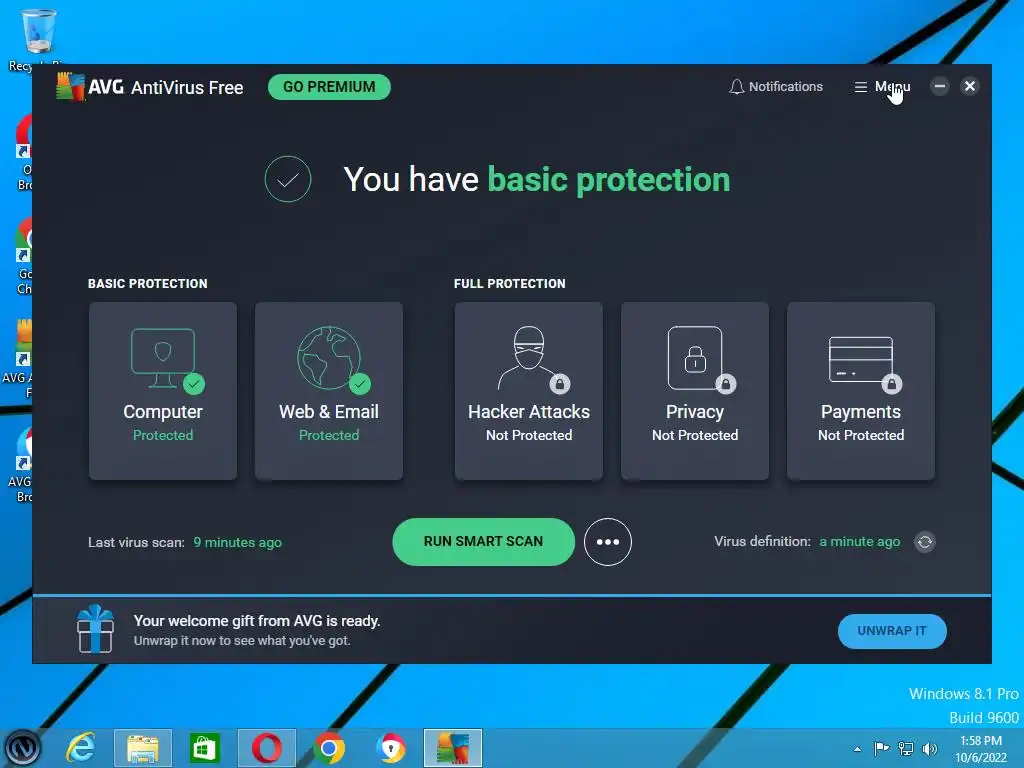Open the Privacy locked tile
This screenshot has width=1024, height=768.
click(695, 391)
